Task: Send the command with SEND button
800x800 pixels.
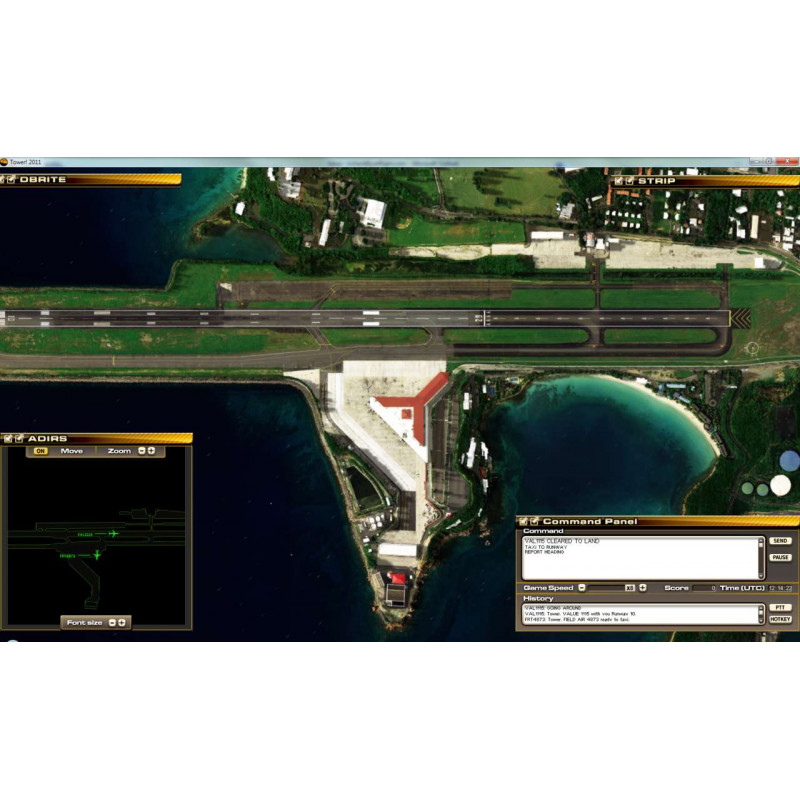Action: coord(780,541)
